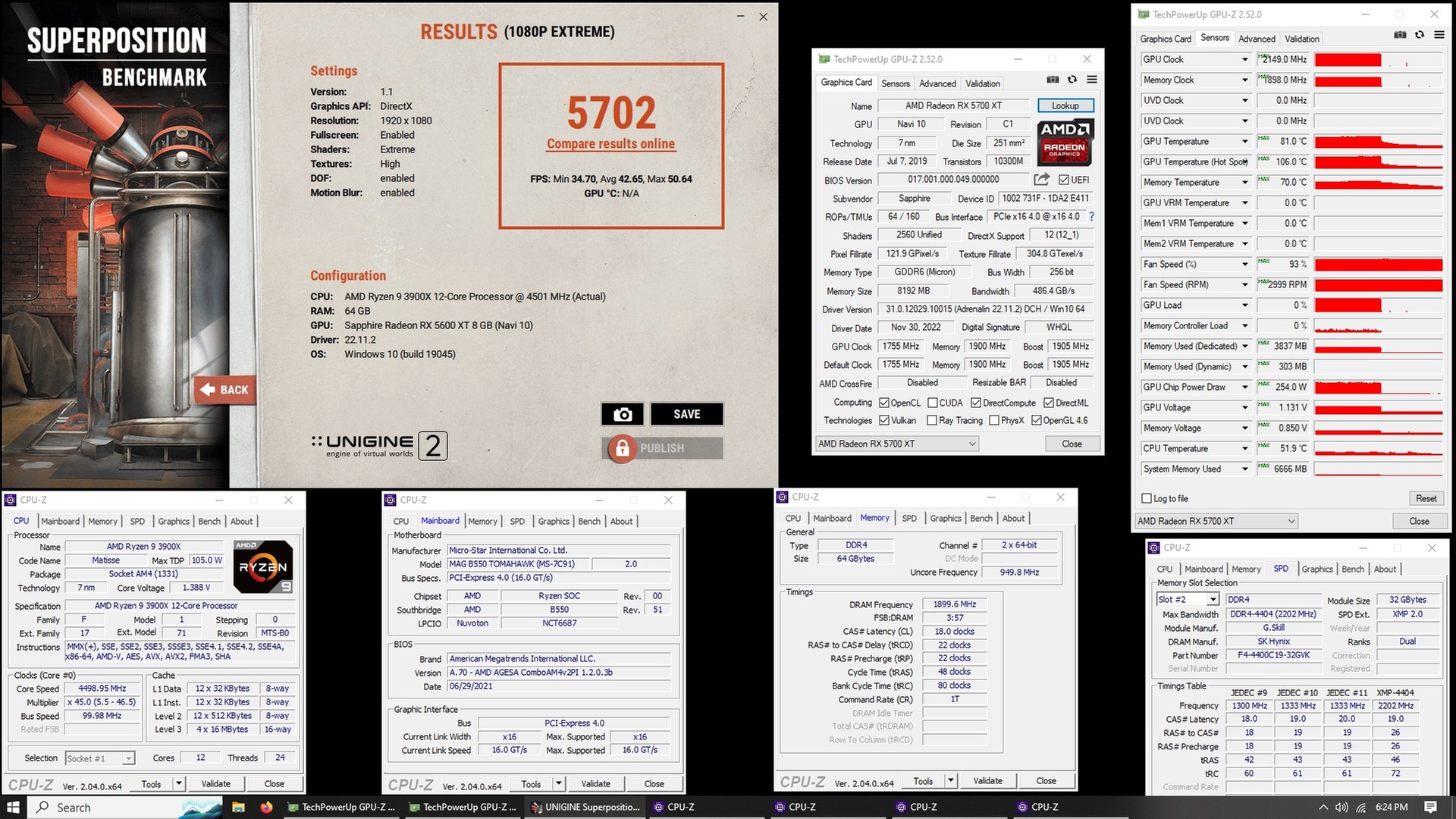Open the notification center icon

[x=1430, y=807]
